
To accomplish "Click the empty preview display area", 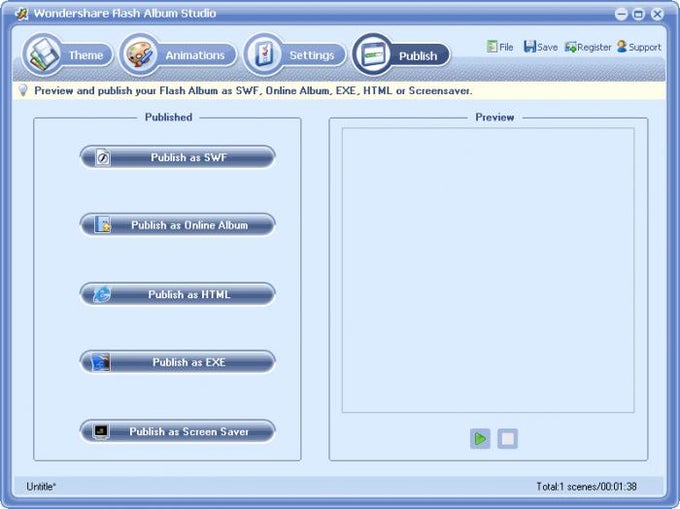I will click(x=488, y=270).
